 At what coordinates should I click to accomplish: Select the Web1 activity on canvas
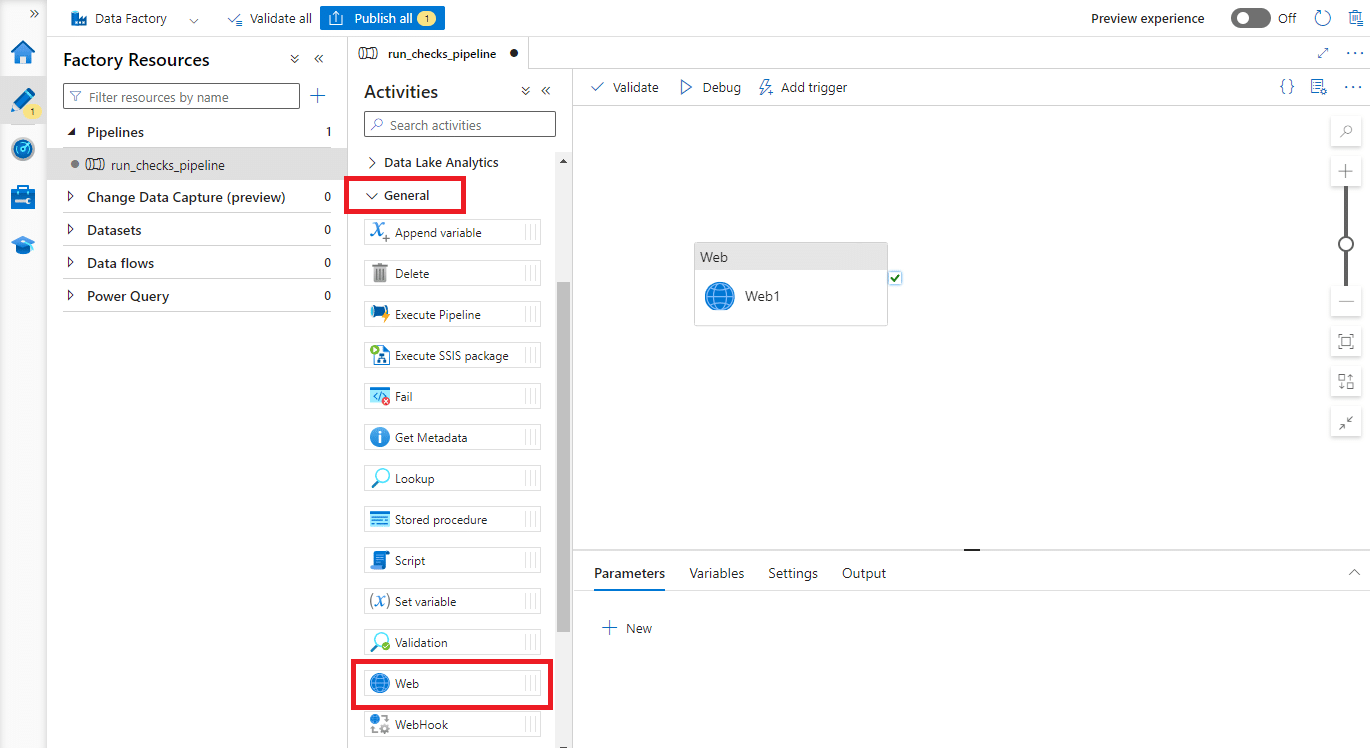(790, 284)
